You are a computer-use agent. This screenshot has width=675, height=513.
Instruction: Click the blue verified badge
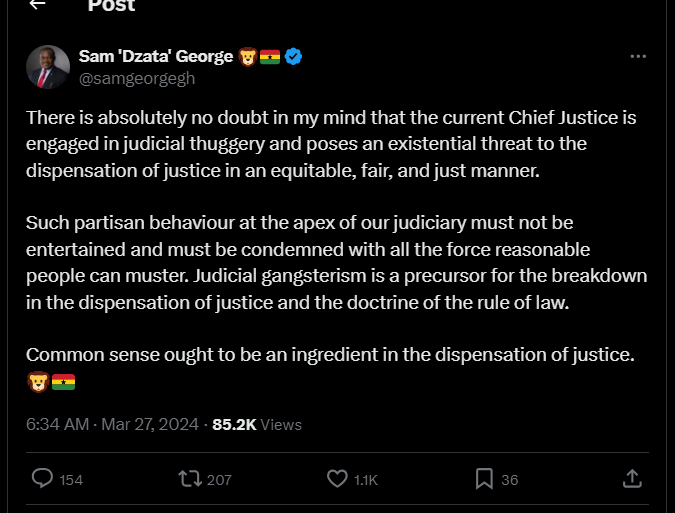pyautogui.click(x=294, y=57)
